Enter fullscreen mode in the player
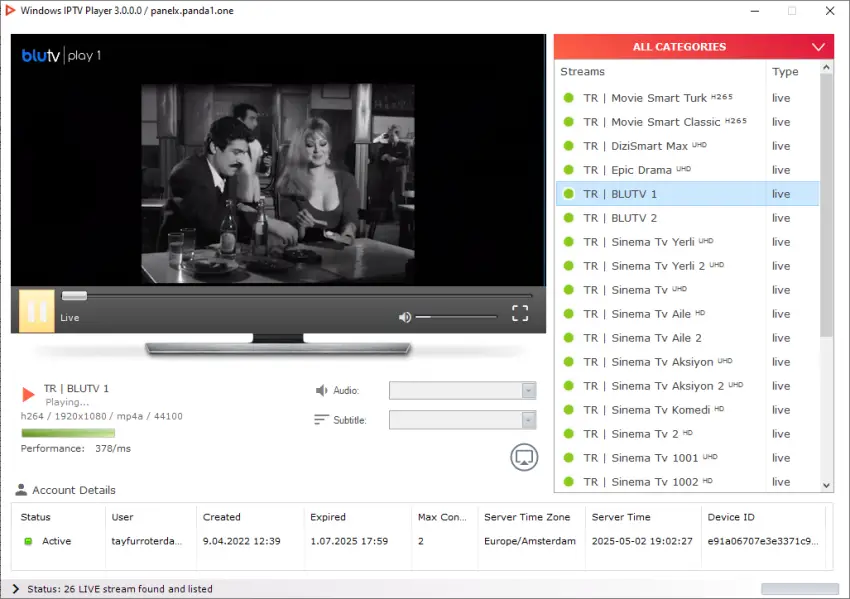 click(x=520, y=313)
